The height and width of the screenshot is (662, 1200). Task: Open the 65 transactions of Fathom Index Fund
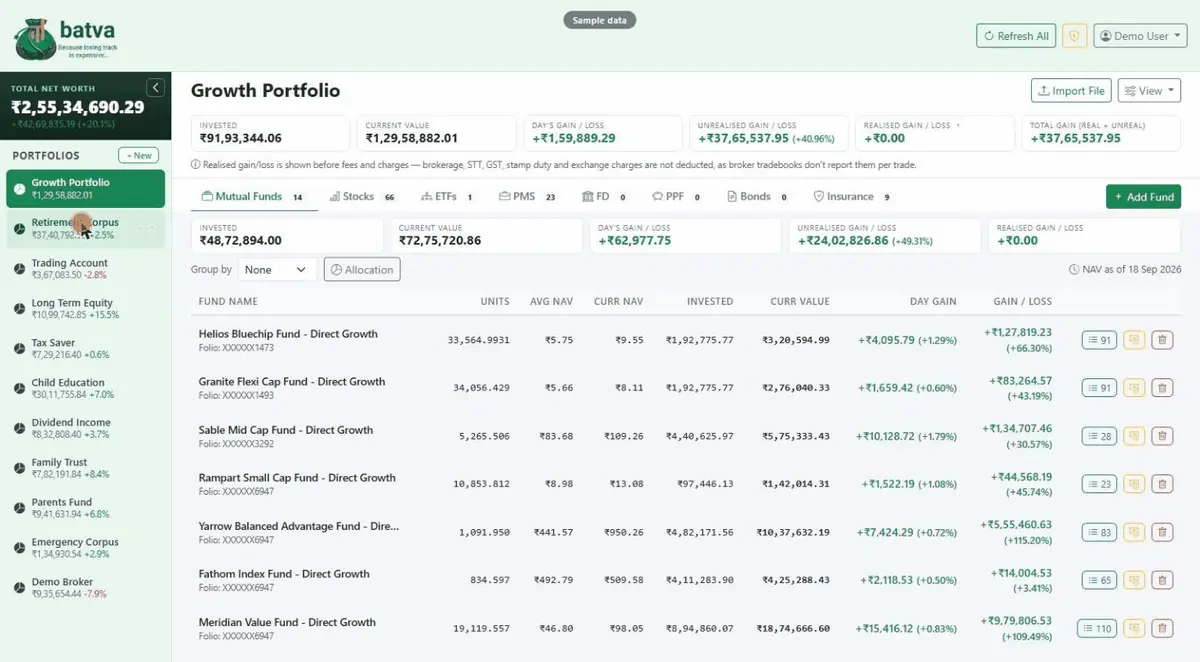coord(1099,580)
